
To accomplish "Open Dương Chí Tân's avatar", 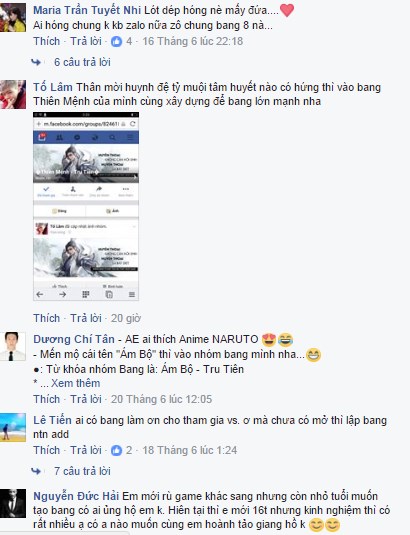I will (x=13, y=346).
